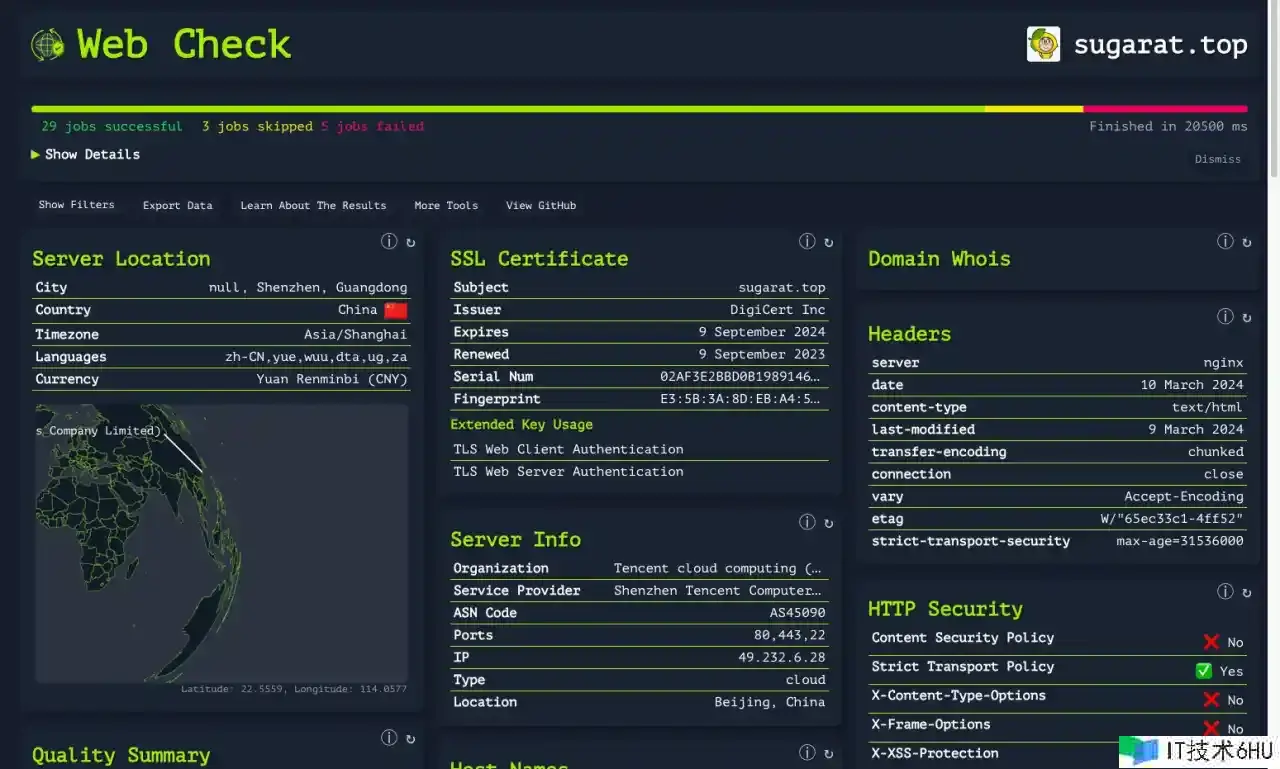Viewport: 1280px width, 769px height.
Task: Click the X-Content-Type-Options red cross
Action: click(1211, 700)
